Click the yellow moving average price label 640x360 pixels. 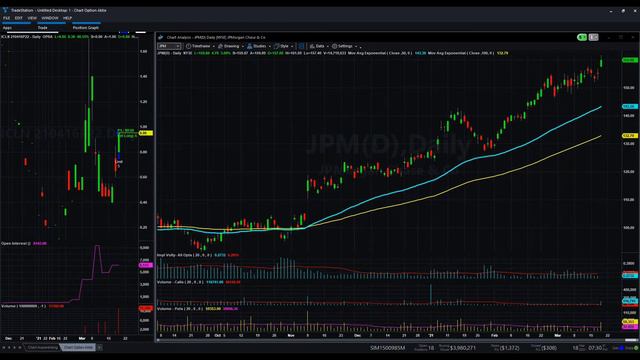(630, 136)
